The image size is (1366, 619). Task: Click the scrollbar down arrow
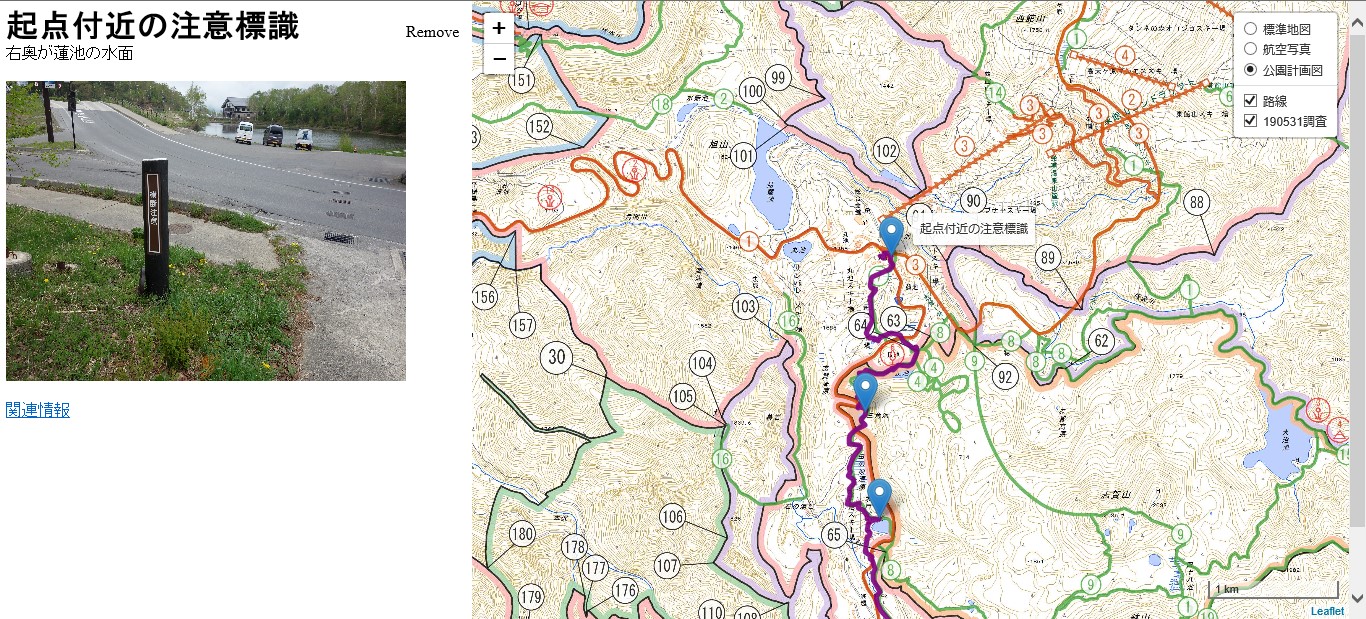1357,598
